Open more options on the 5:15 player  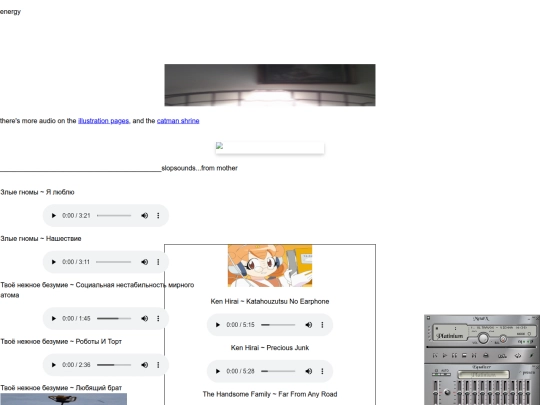[x=322, y=325]
